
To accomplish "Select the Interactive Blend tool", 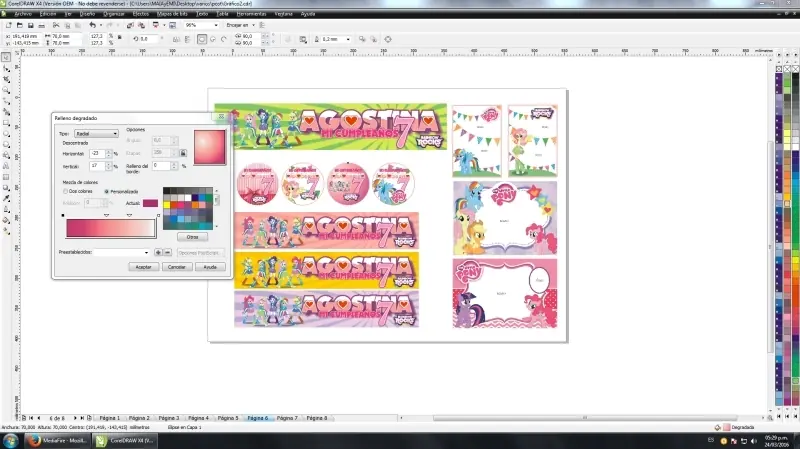I will [x=6, y=188].
